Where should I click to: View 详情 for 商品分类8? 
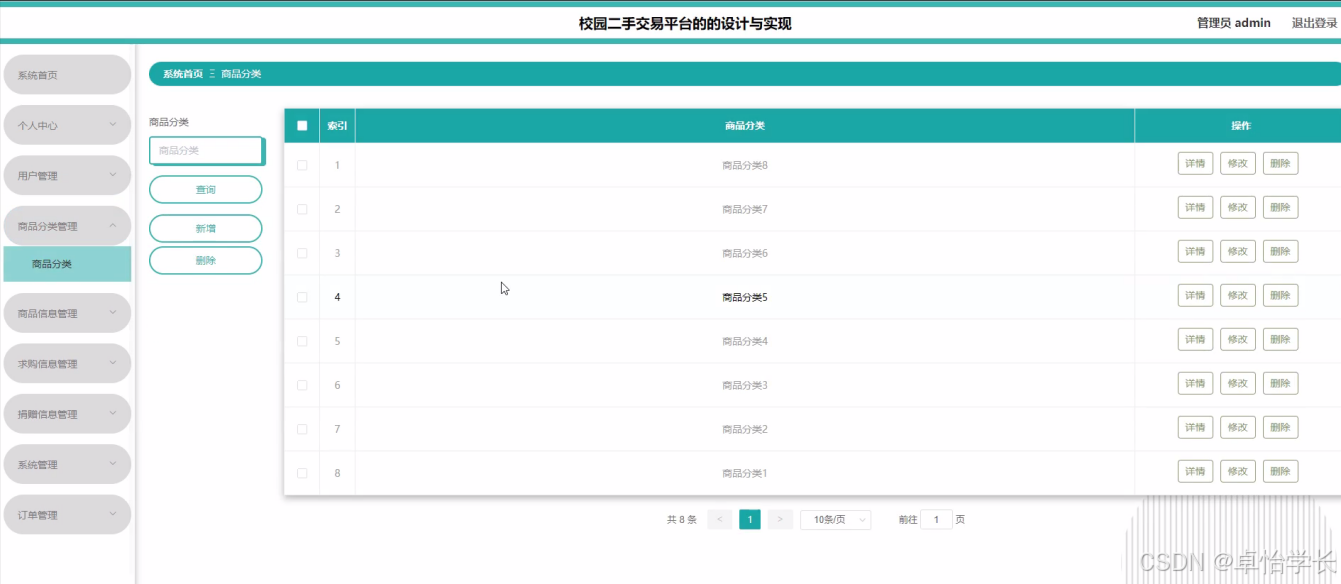(x=1195, y=164)
